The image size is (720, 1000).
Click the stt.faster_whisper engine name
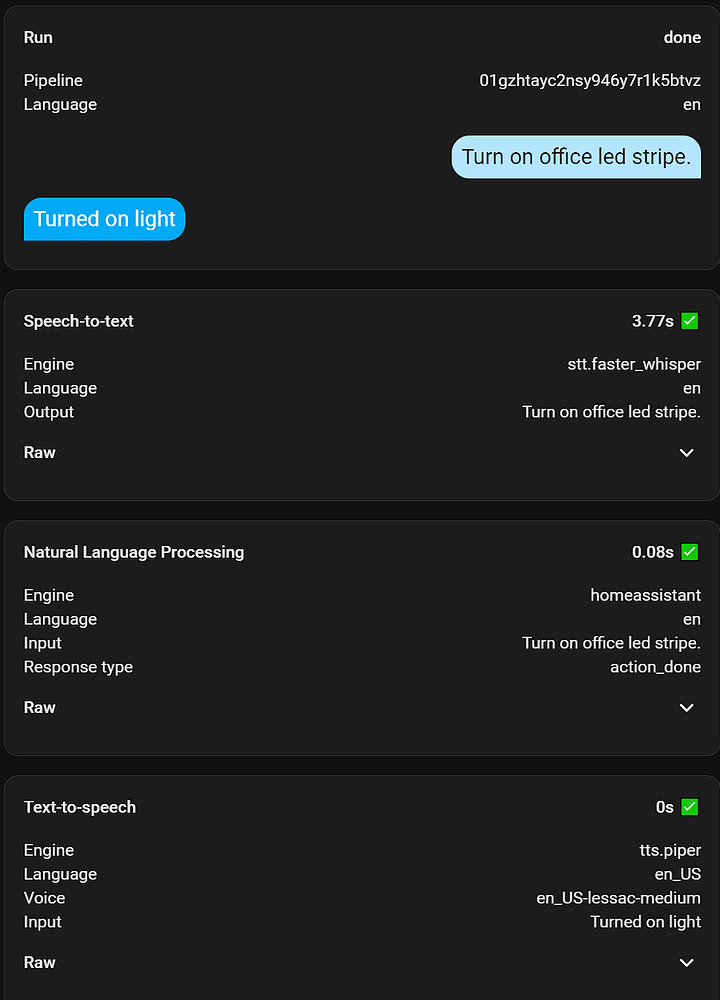tap(634, 364)
